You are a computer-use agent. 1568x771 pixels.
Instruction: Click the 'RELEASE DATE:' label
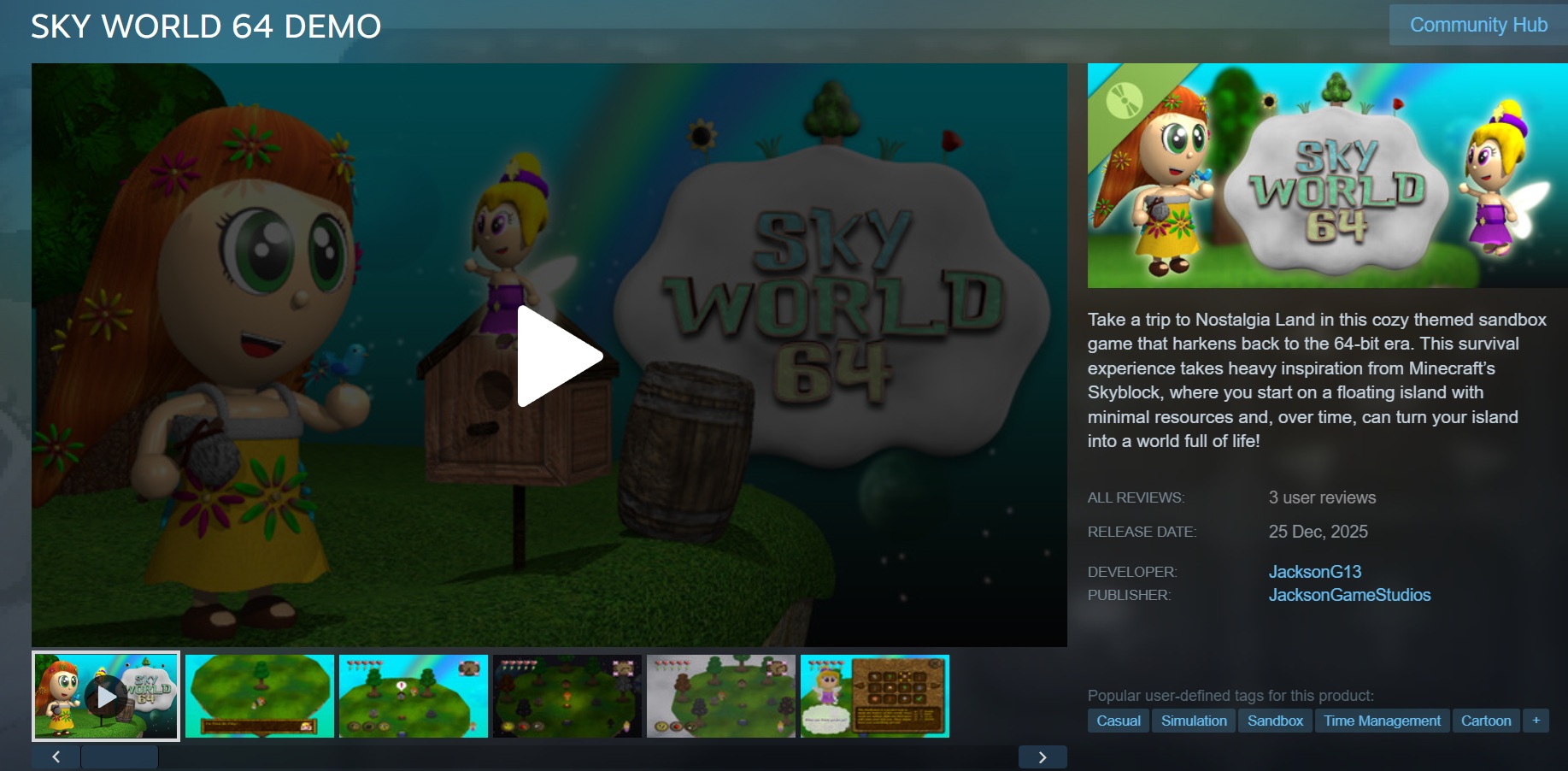1142,532
